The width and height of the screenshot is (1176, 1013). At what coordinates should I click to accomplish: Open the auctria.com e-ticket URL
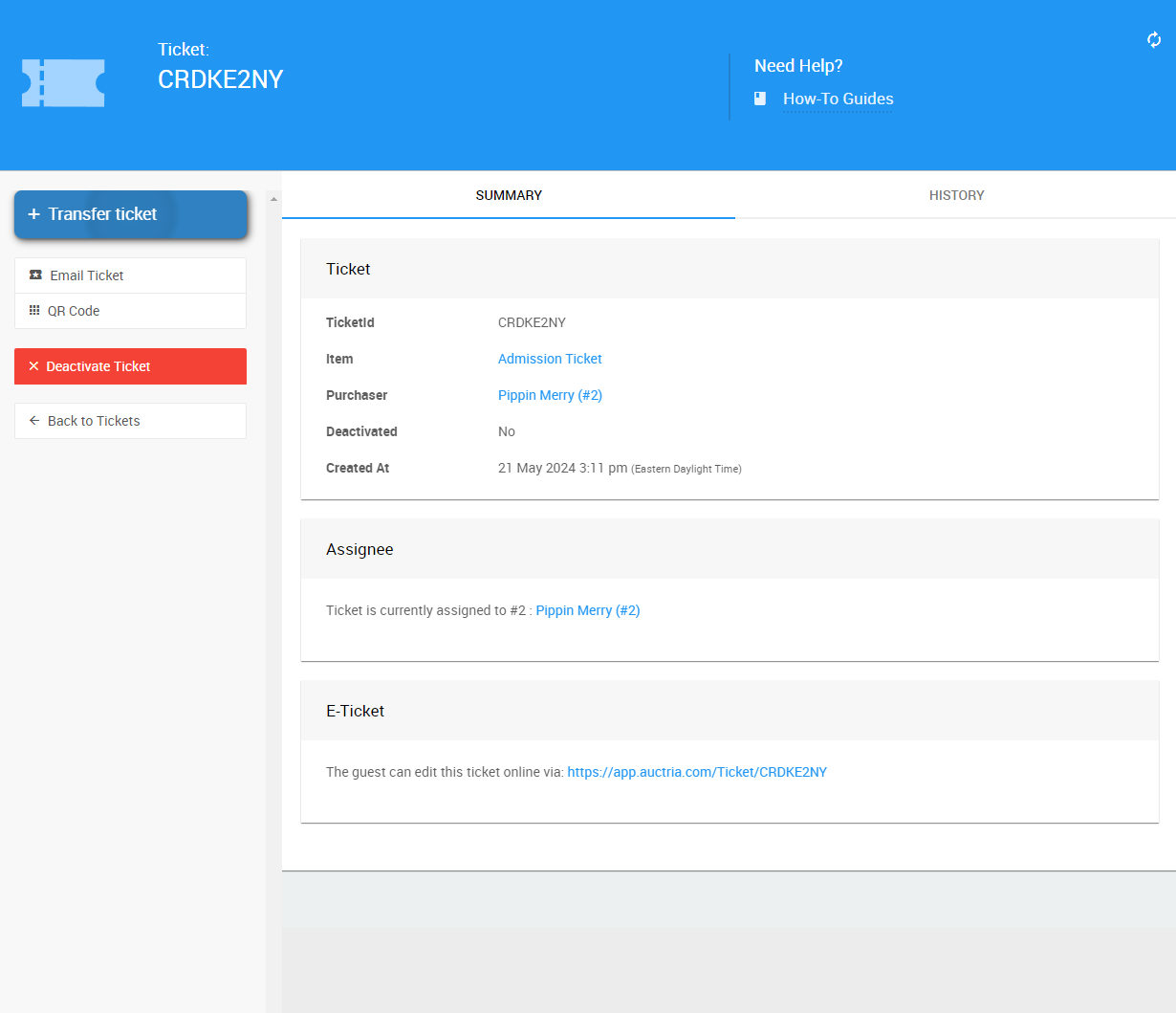click(x=696, y=772)
